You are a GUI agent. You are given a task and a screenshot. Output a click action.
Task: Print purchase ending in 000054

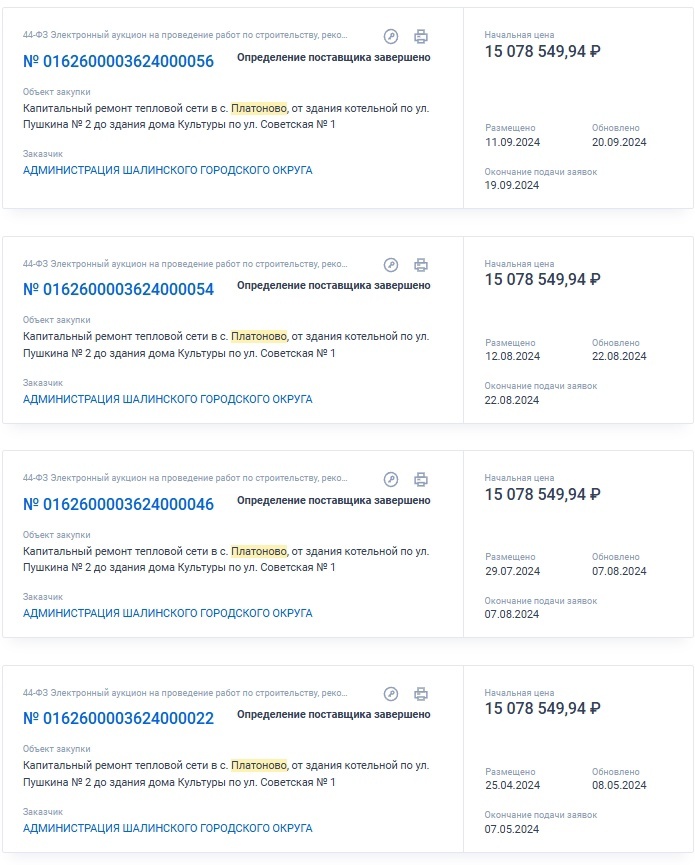(421, 265)
